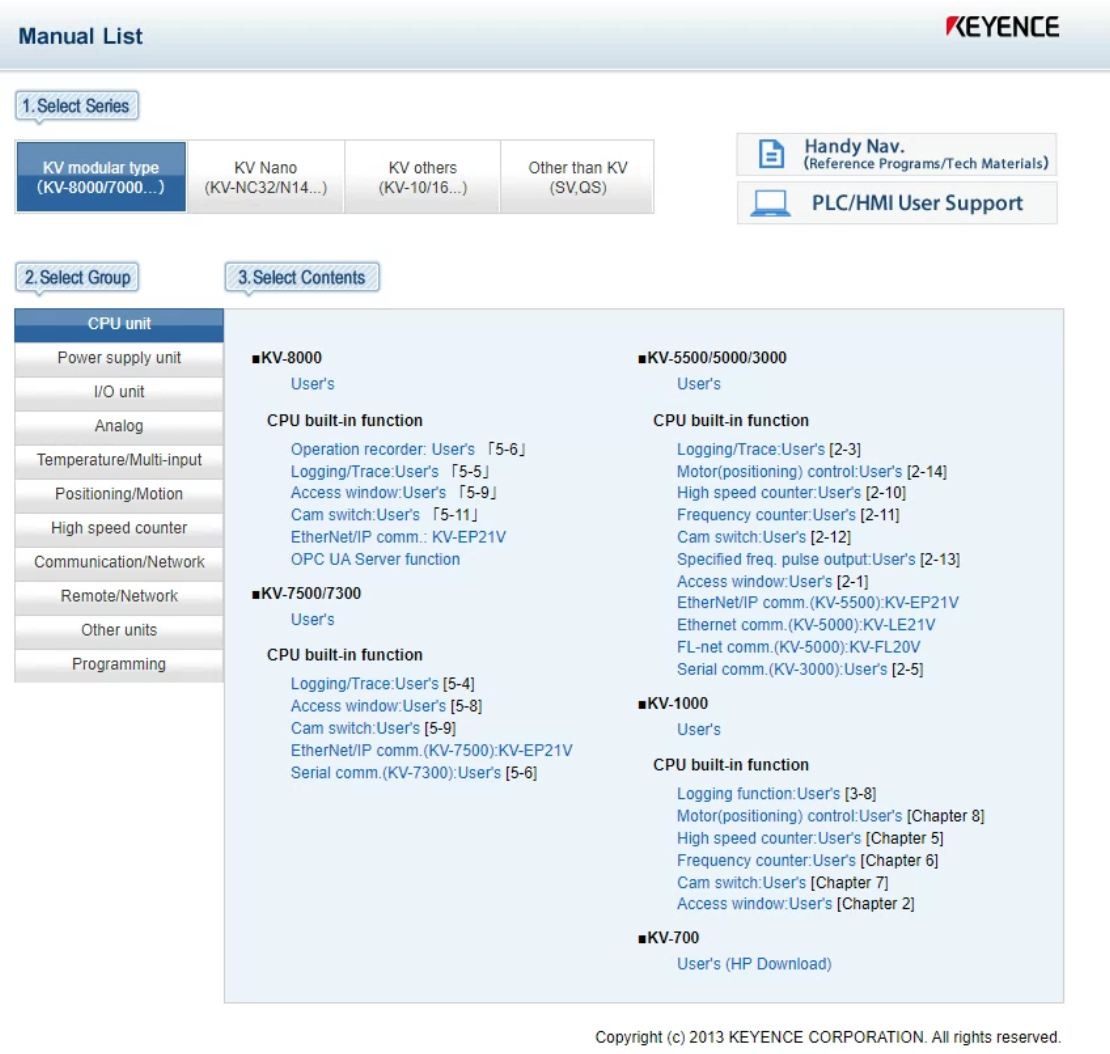Open the KV-5500/5000/3000 User's manual link
Image resolution: width=1110 pixels, height=1054 pixels.
(699, 384)
